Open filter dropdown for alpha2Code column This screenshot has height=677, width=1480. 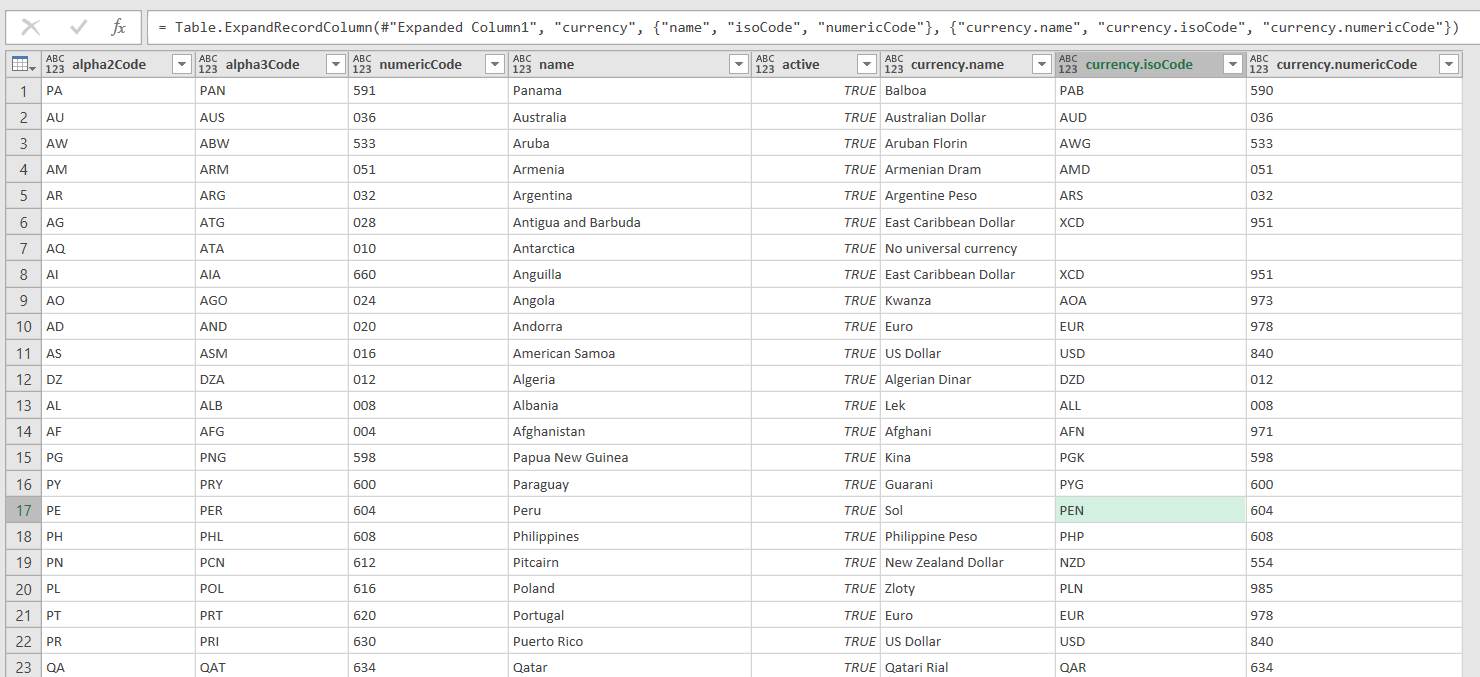point(181,64)
